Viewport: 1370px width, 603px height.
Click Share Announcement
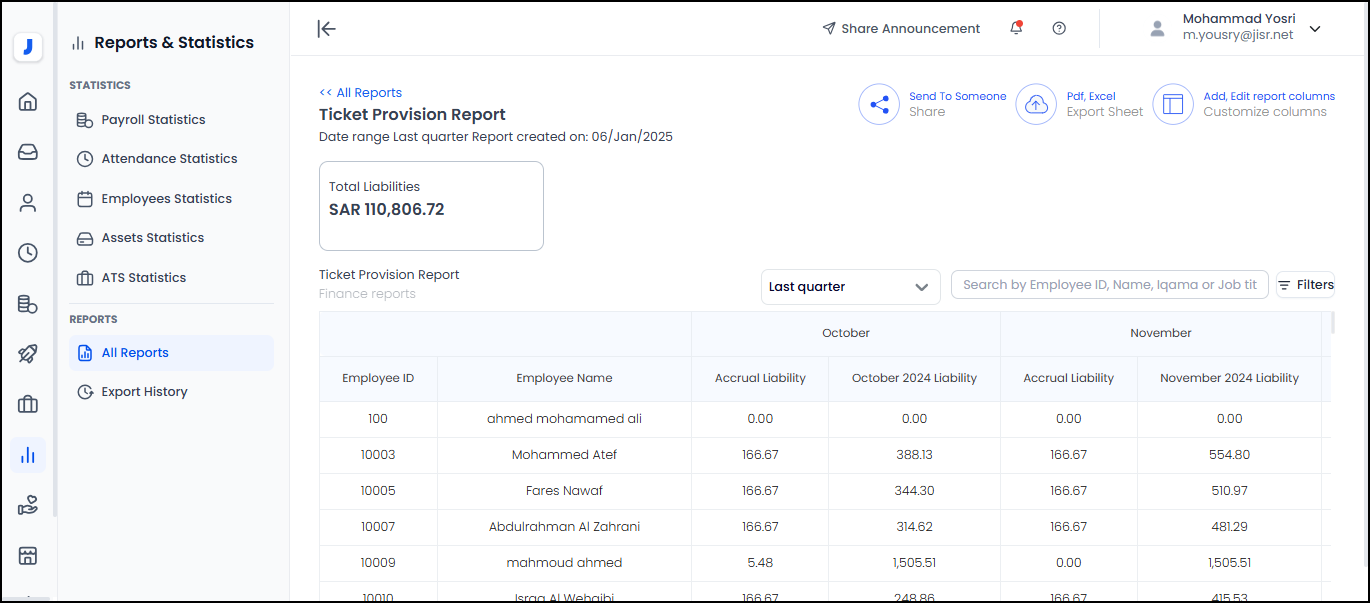pos(901,29)
